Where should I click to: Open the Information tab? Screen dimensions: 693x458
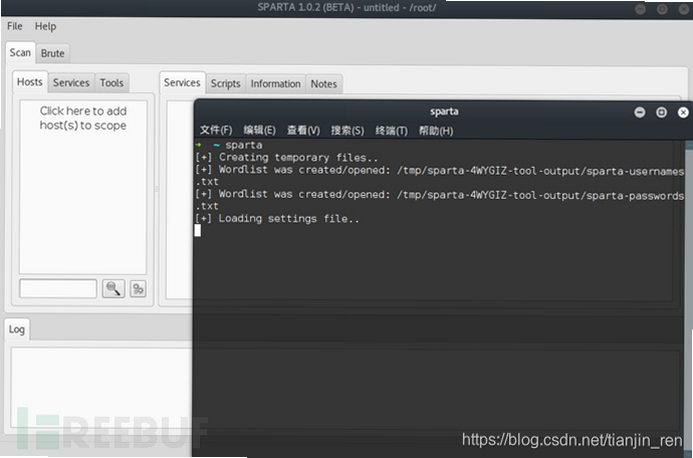pyautogui.click(x=275, y=84)
